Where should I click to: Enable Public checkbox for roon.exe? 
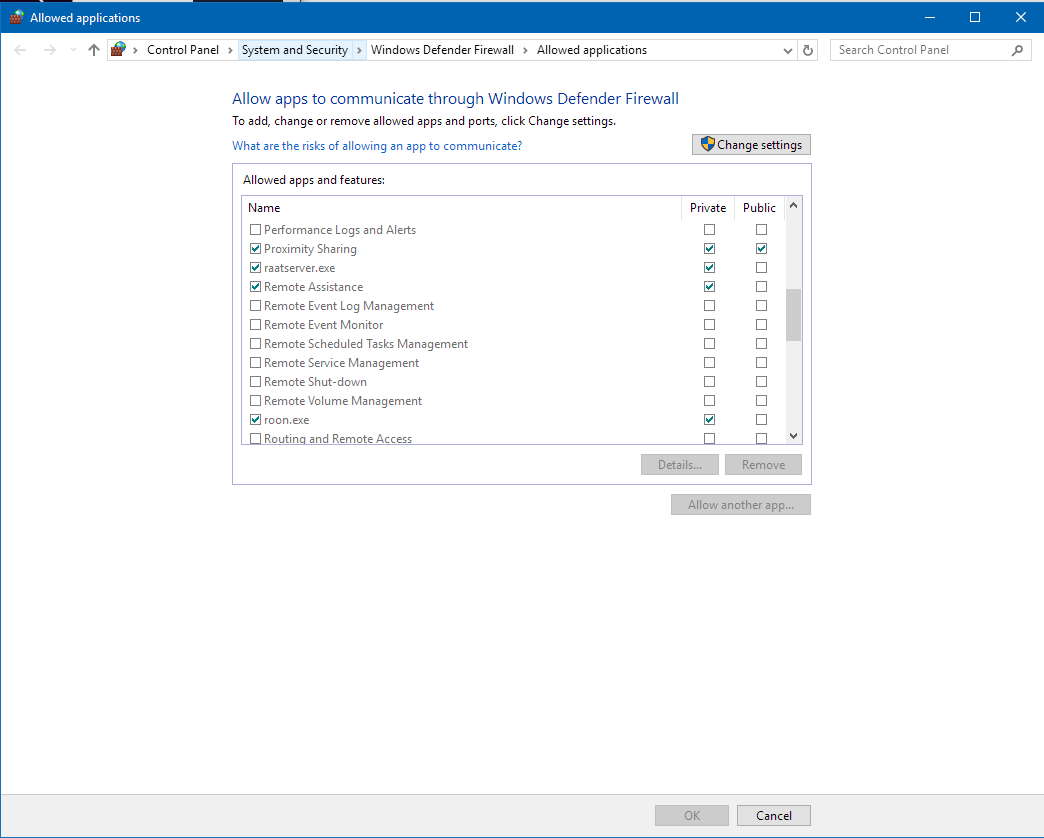761,419
